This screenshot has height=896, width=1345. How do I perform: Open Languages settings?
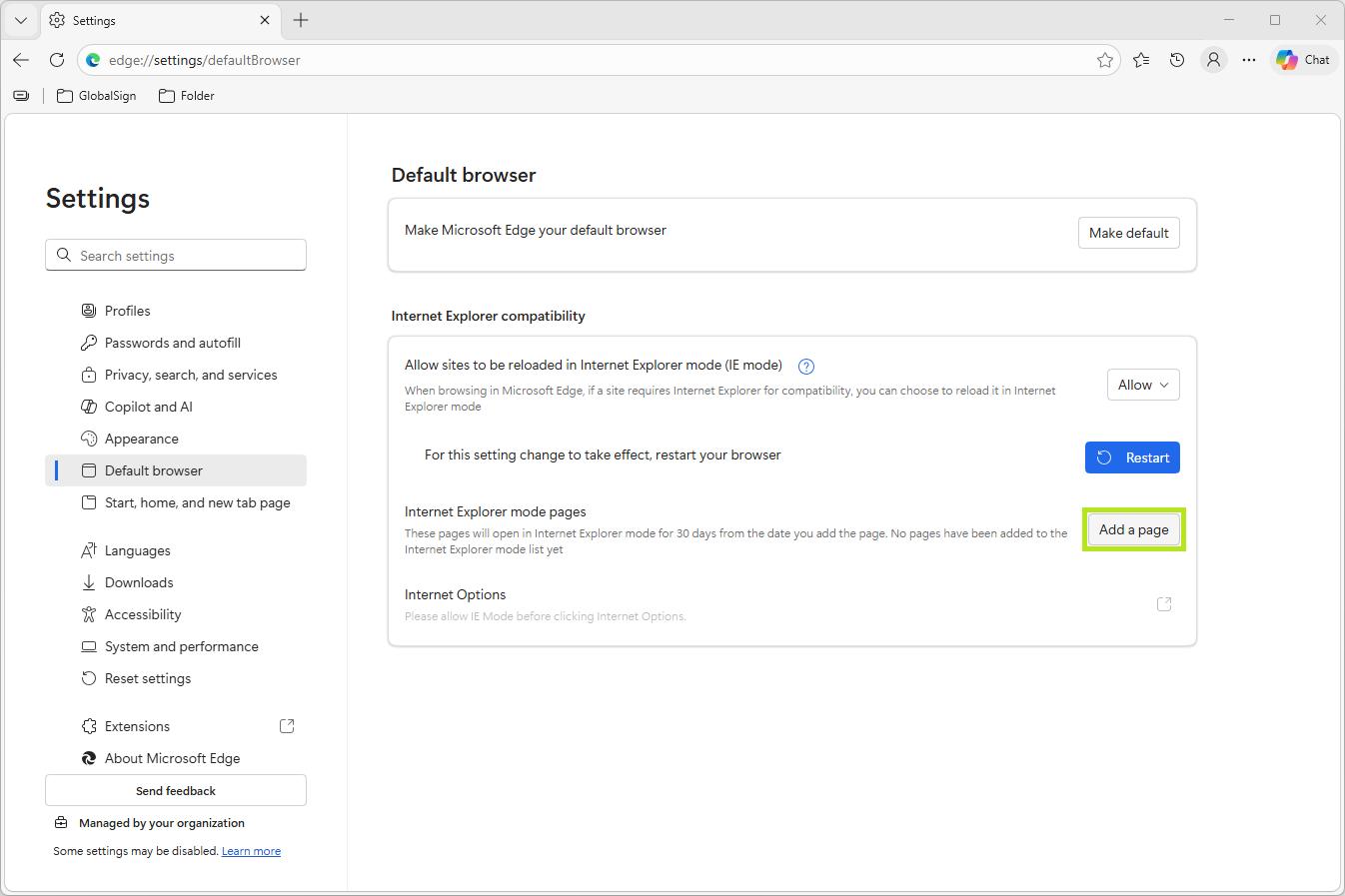pyautogui.click(x=176, y=550)
